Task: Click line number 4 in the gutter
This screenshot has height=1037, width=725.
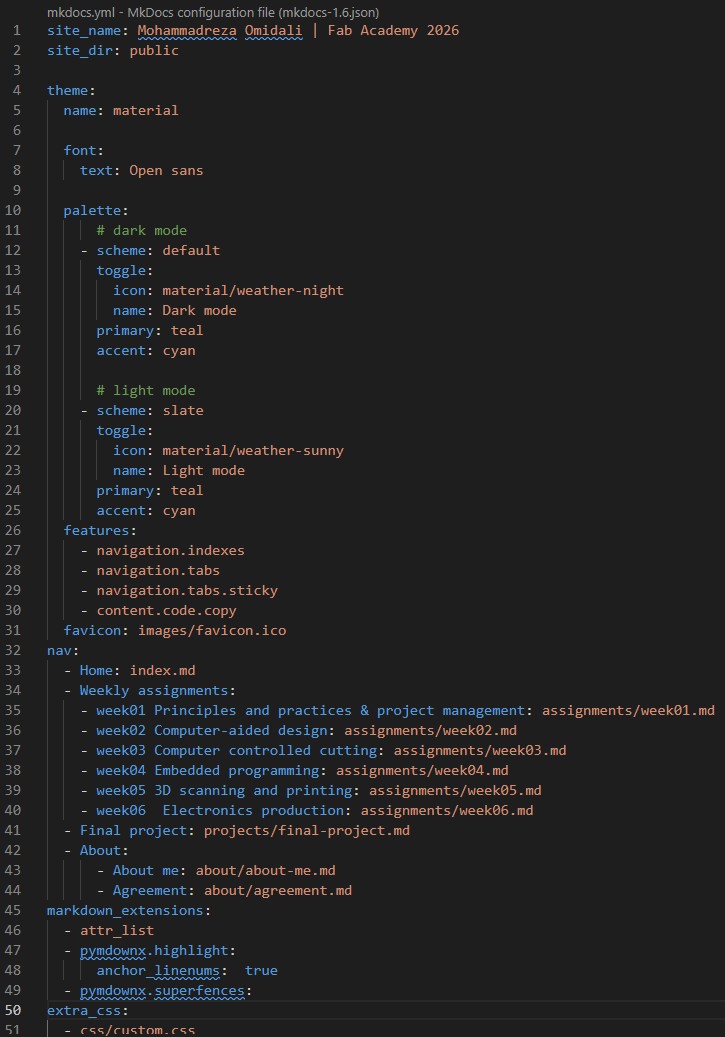Action: 17,90
